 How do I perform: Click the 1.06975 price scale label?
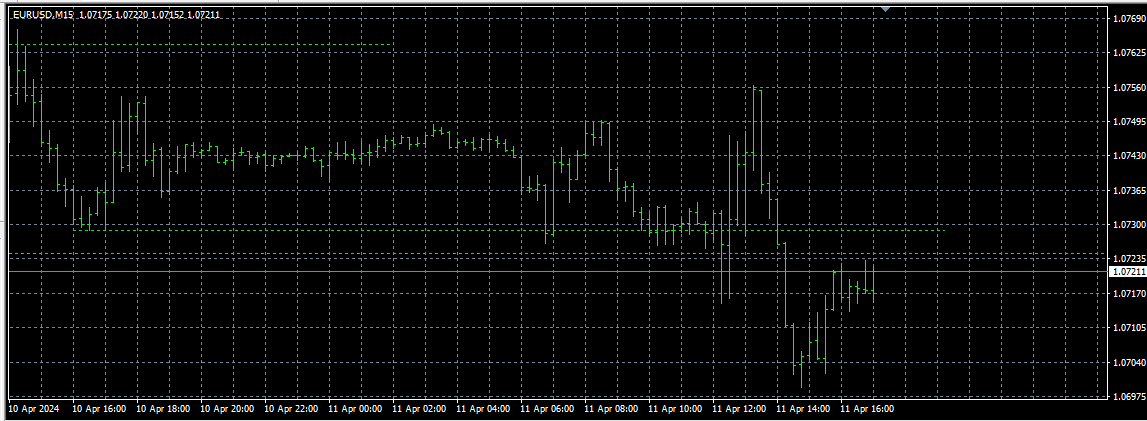(x=1127, y=397)
